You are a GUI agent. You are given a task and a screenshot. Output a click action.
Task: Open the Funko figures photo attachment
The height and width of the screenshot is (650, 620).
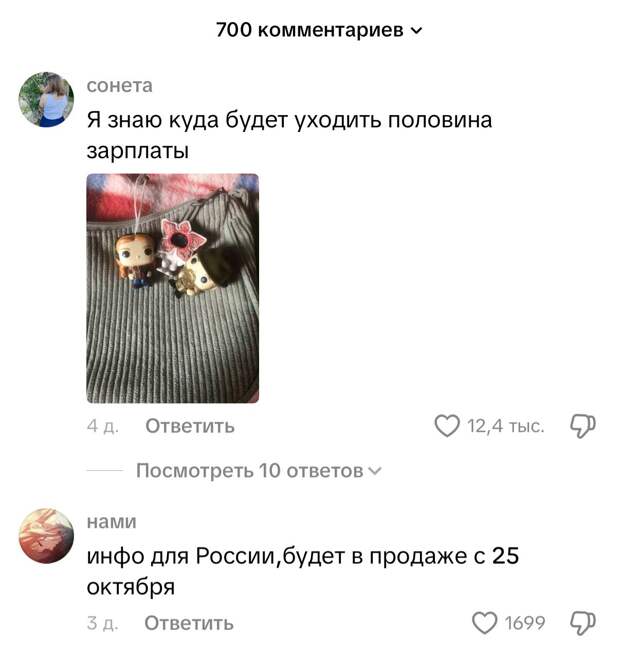click(x=173, y=288)
